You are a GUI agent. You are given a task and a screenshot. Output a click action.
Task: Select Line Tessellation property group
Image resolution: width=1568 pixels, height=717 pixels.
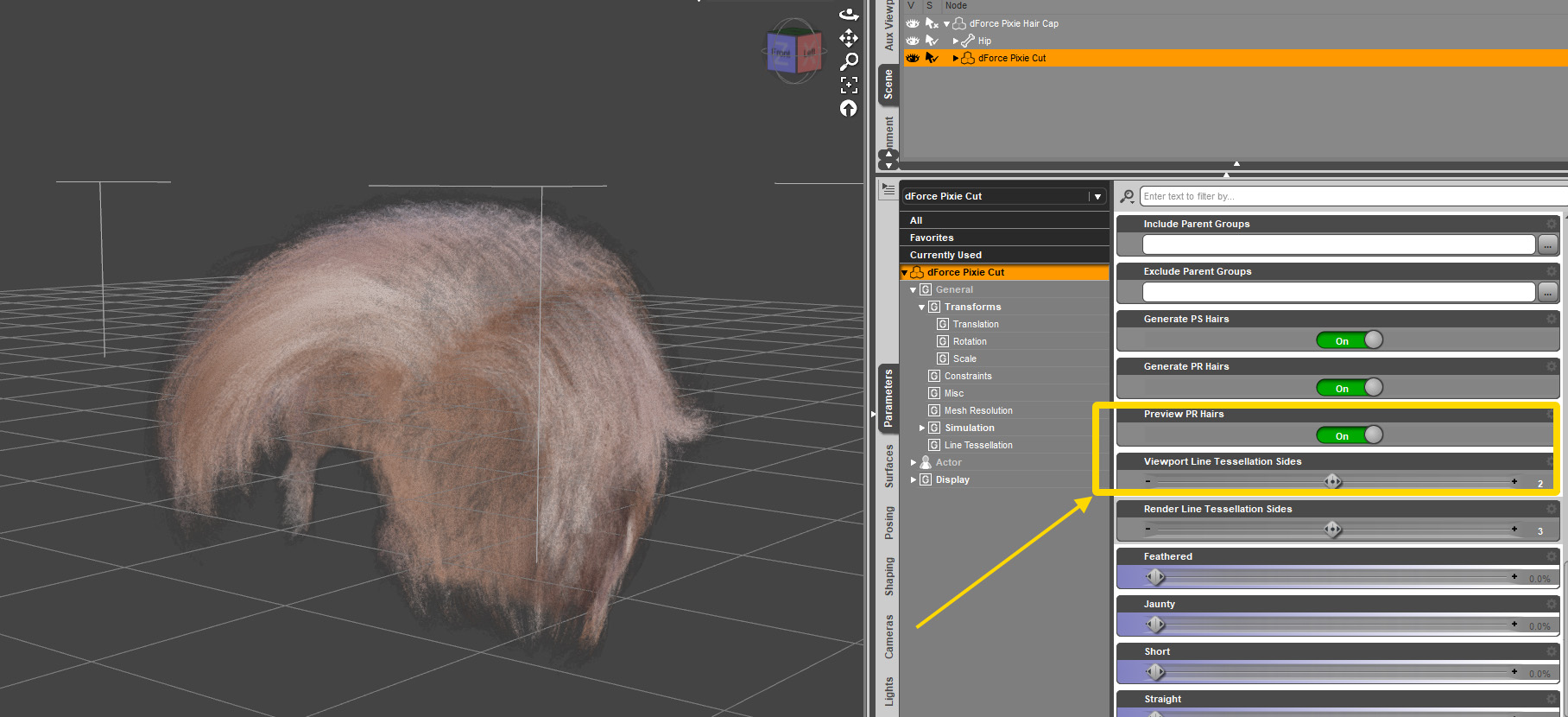click(978, 445)
